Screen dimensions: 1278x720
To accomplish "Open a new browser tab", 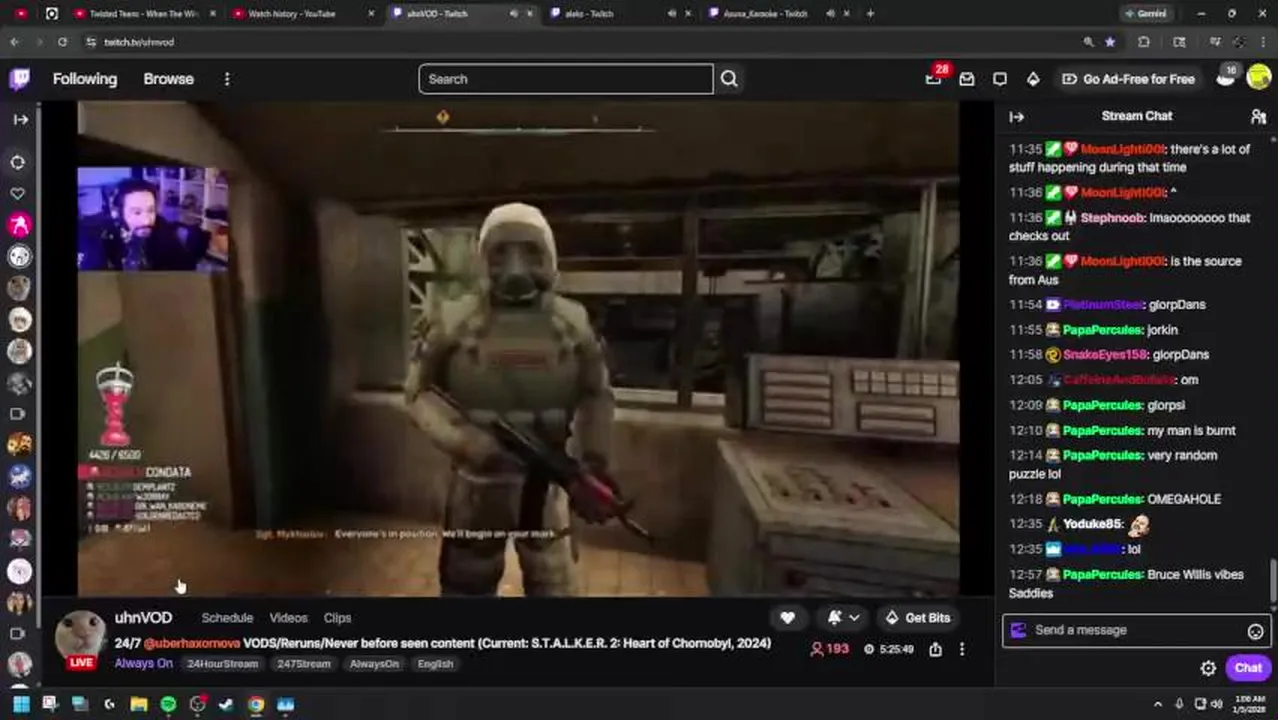I will [x=870, y=14].
